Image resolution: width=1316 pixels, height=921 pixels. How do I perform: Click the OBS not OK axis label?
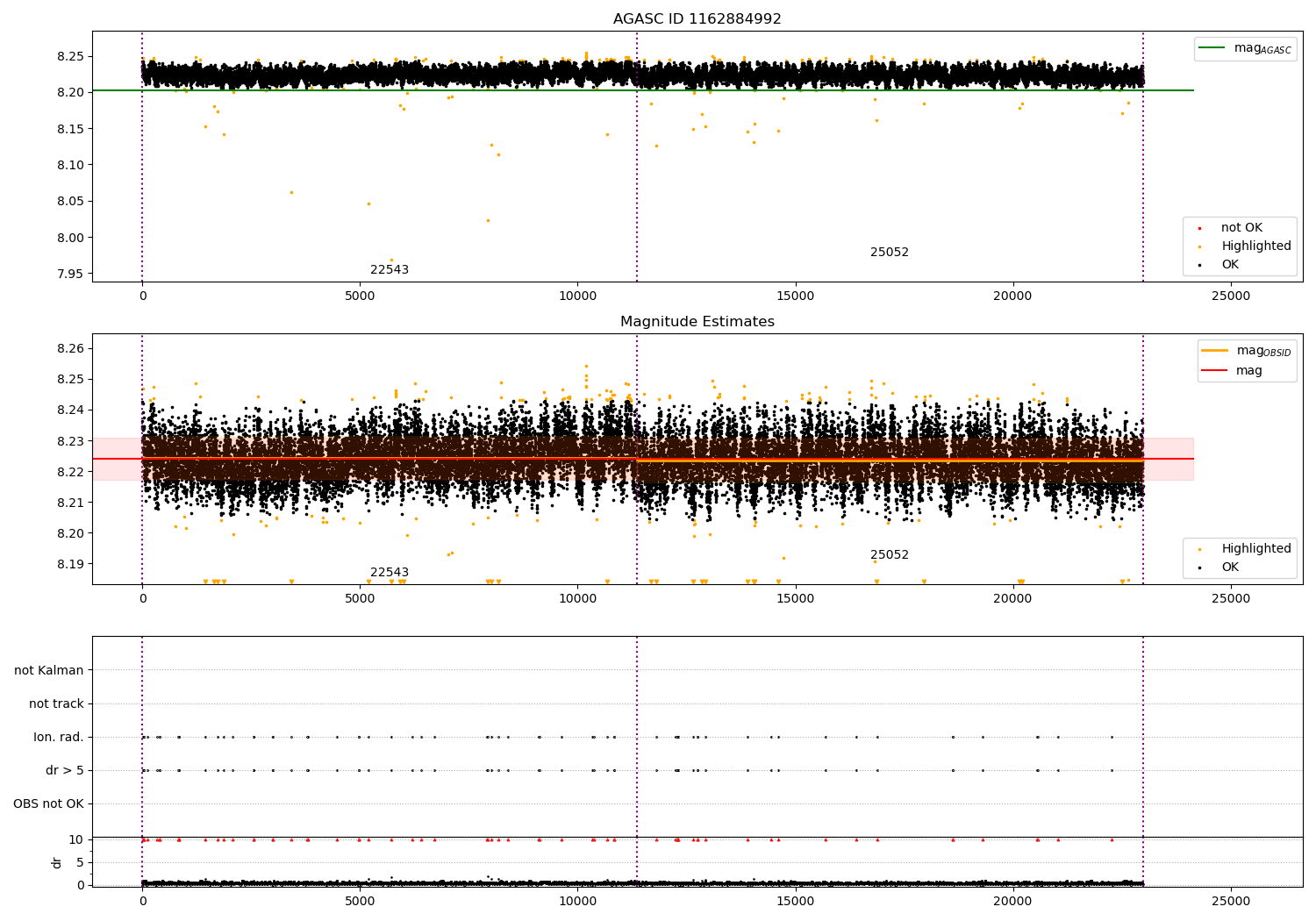coord(49,804)
